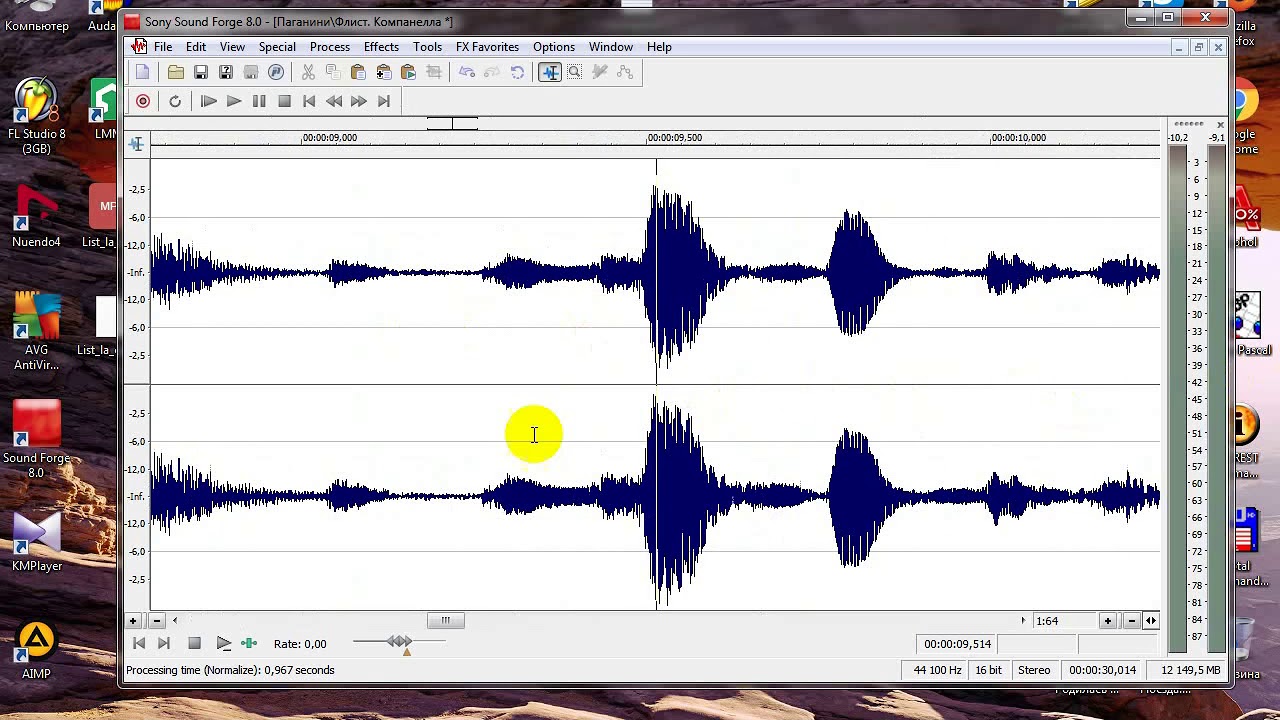Click the 00:00:09,500 ruler mark

click(x=674, y=138)
